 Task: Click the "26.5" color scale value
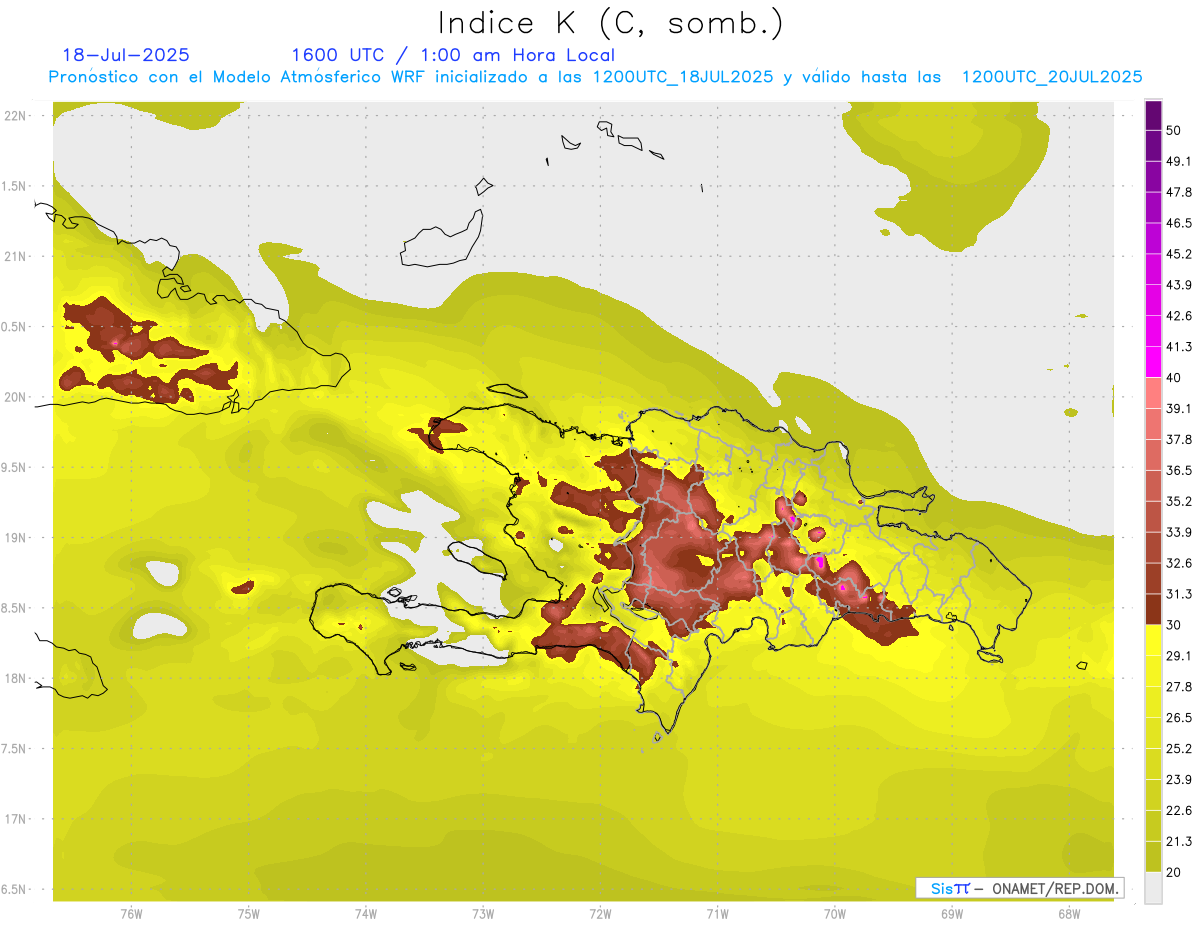[x=1179, y=718]
